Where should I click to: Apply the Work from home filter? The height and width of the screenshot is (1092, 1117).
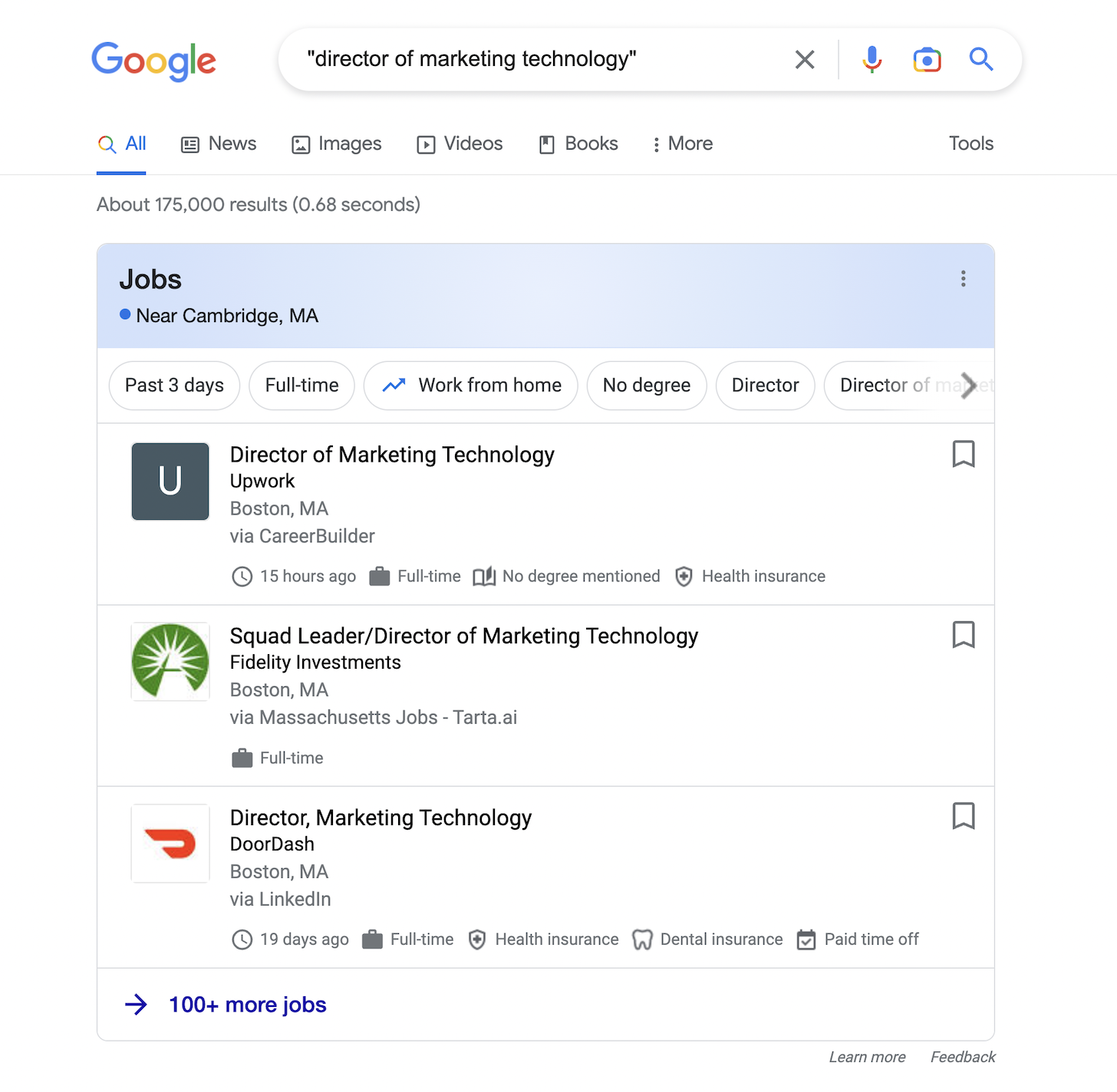coord(470,386)
